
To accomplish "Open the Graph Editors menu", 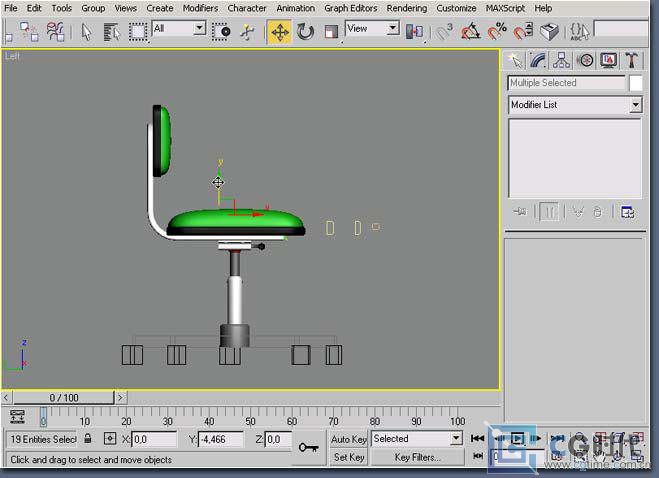I will tap(350, 8).
